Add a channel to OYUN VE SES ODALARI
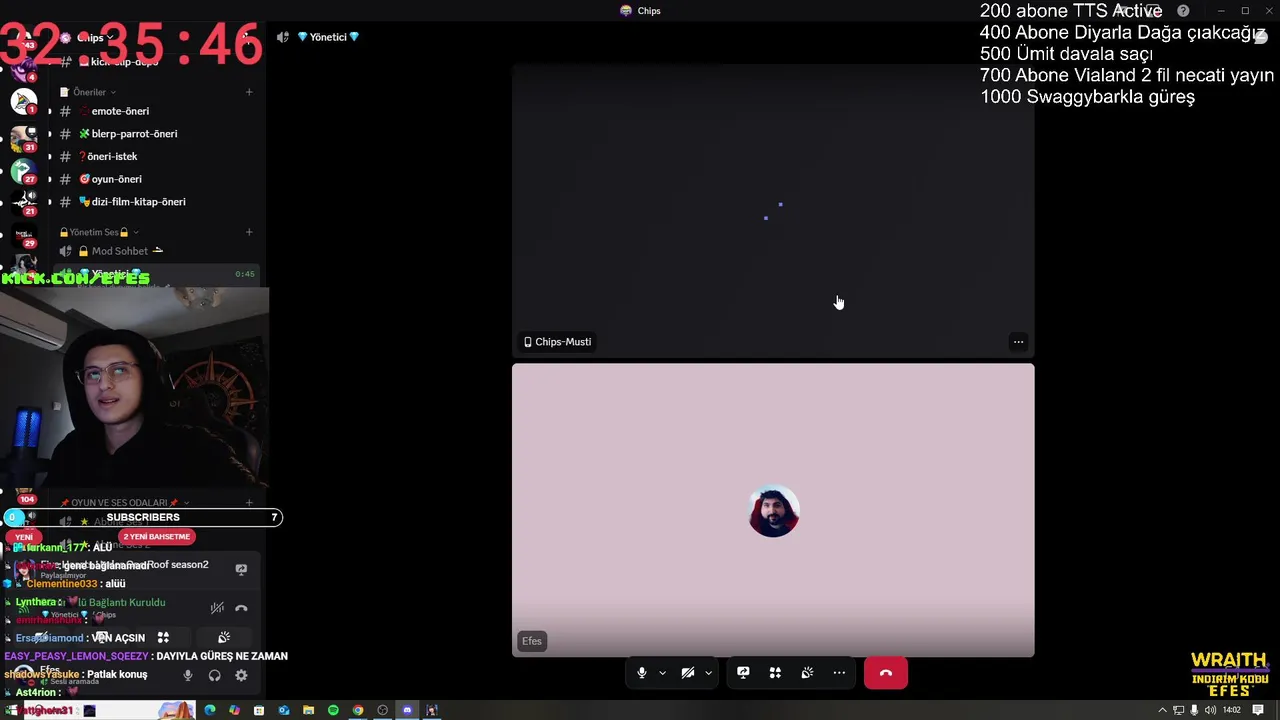Viewport: 1280px width, 720px height. tap(249, 503)
